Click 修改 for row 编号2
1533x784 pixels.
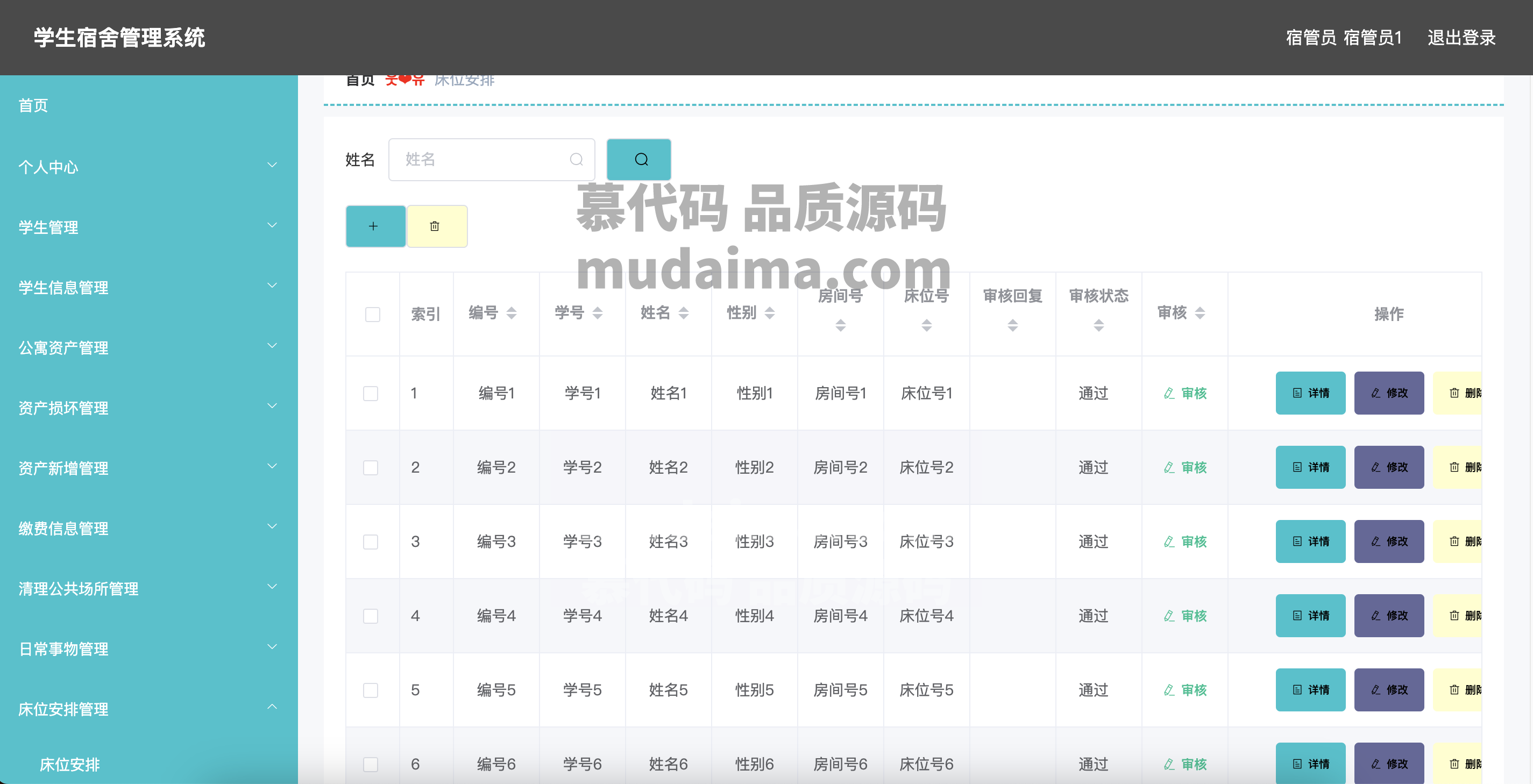pyautogui.click(x=1389, y=467)
